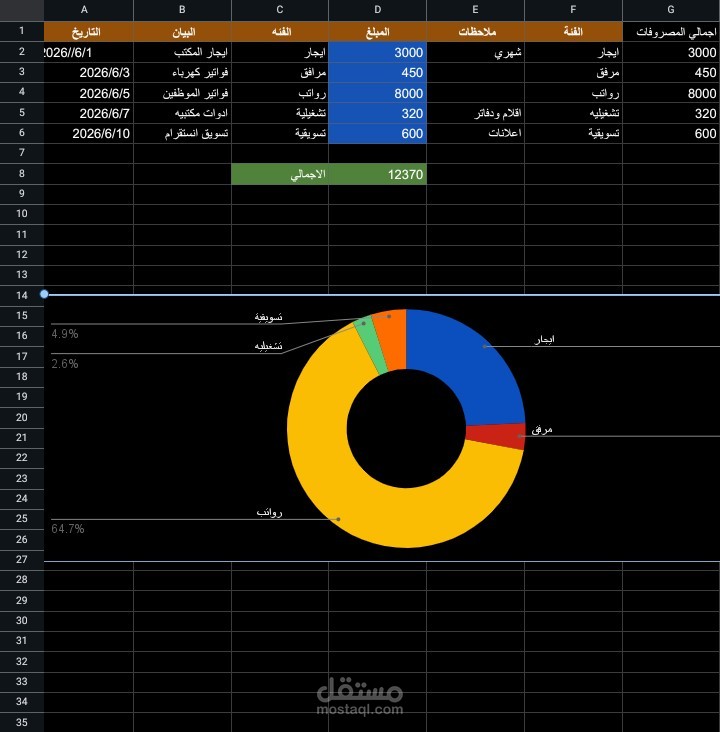Select the ايجار المكتب cell
The height and width of the screenshot is (732, 720).
coord(182,52)
